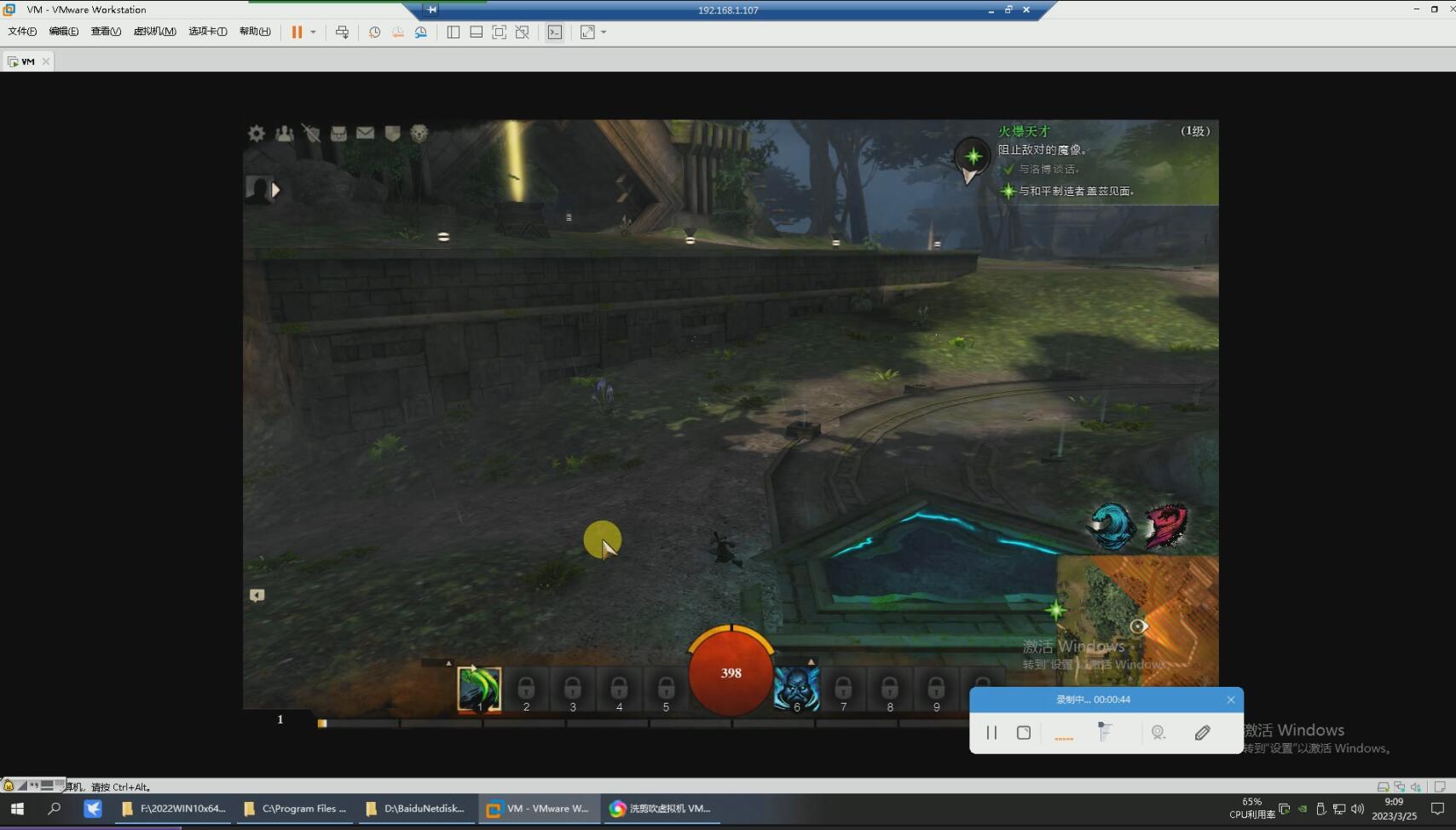Click locked skill slot 9

[x=936, y=689]
